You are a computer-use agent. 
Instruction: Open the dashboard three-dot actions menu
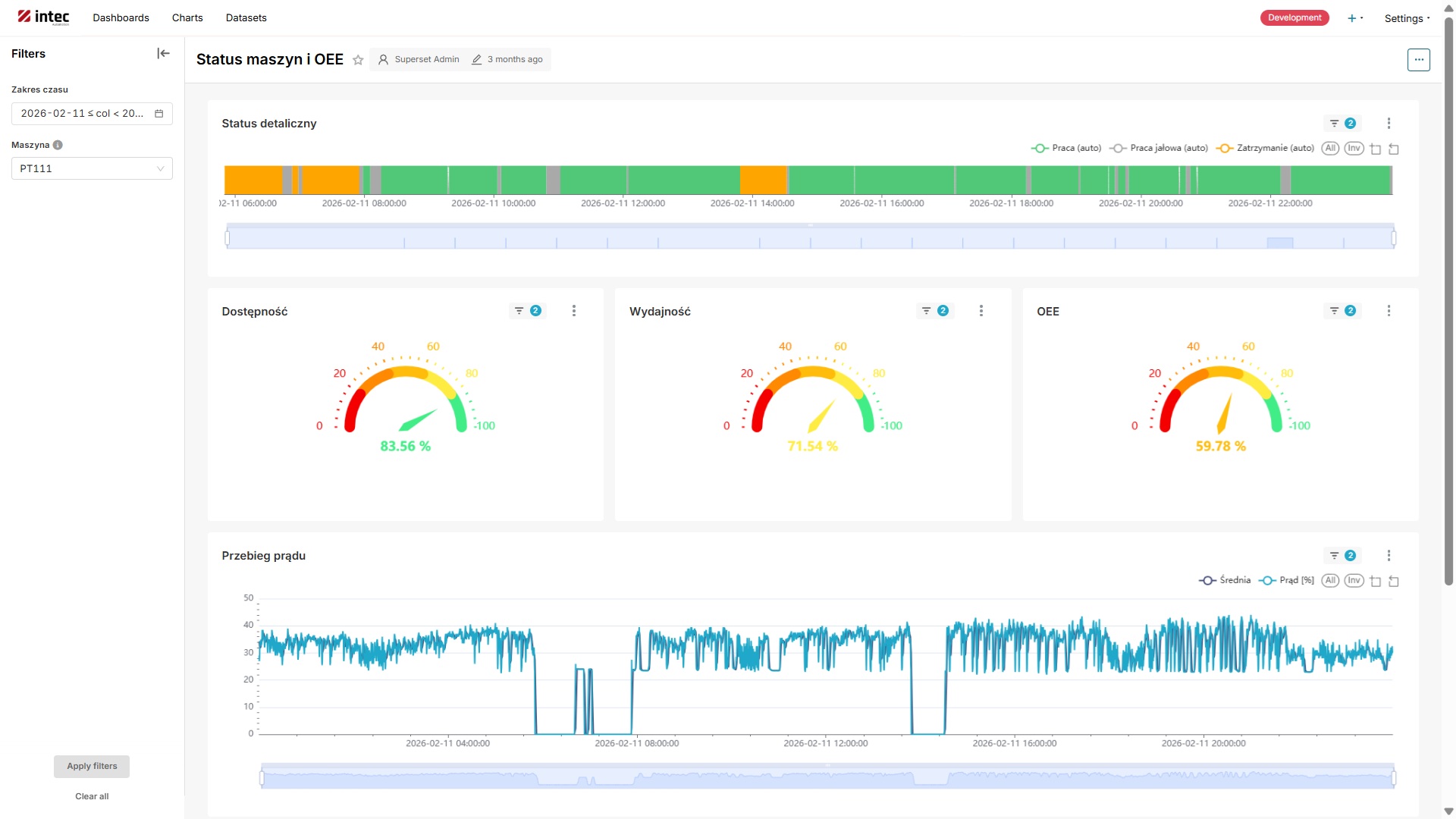click(x=1418, y=59)
